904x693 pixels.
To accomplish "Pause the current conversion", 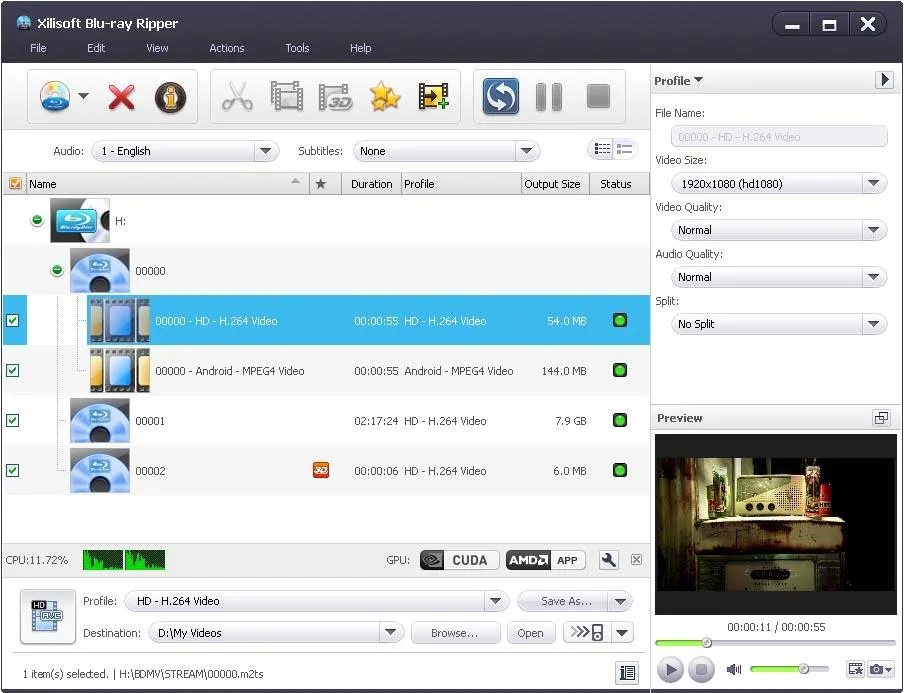I will tap(548, 96).
